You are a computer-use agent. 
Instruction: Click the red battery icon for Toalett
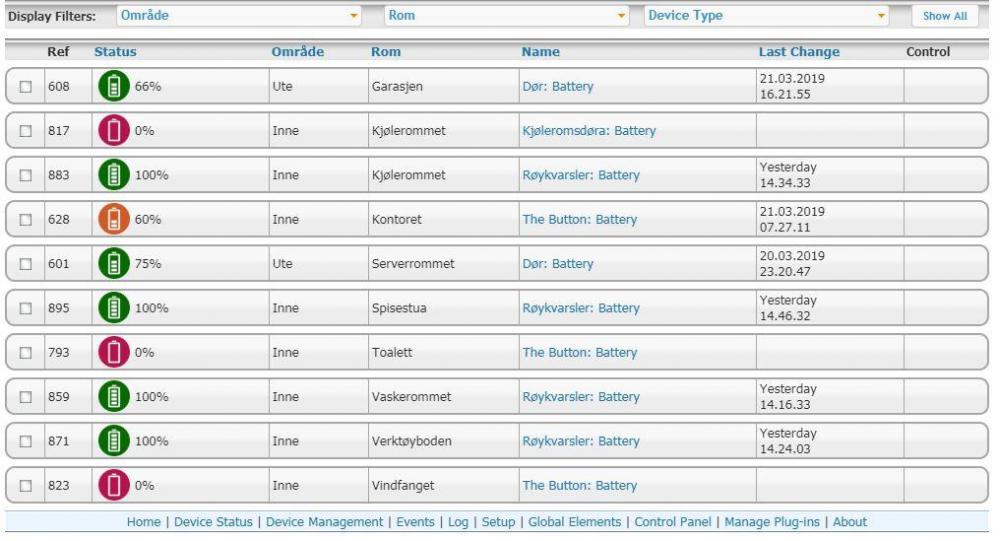point(112,352)
